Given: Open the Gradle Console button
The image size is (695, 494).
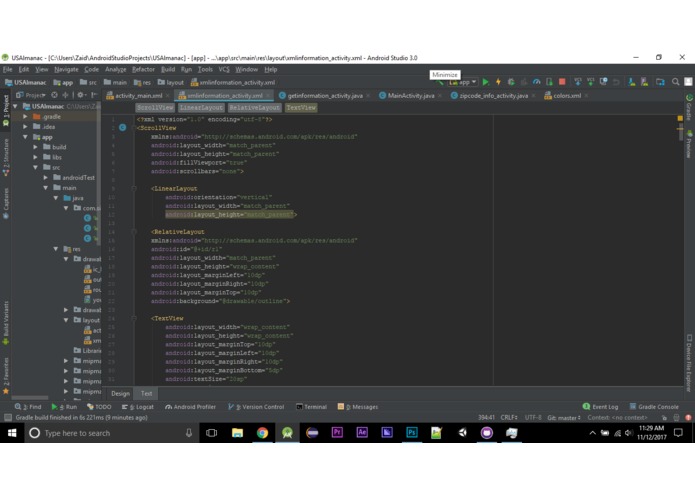Looking at the screenshot, I should [x=654, y=407].
